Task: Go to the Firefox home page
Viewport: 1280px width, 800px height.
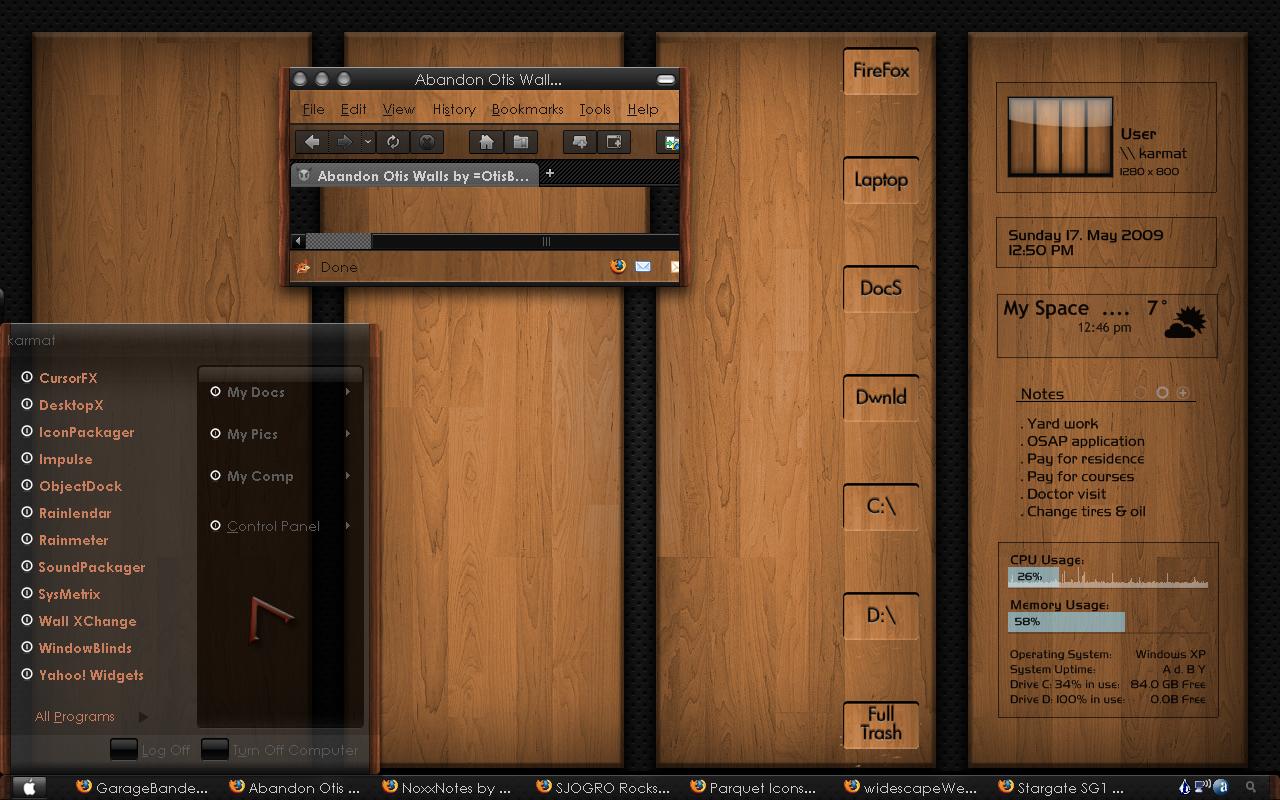Action: click(x=486, y=142)
